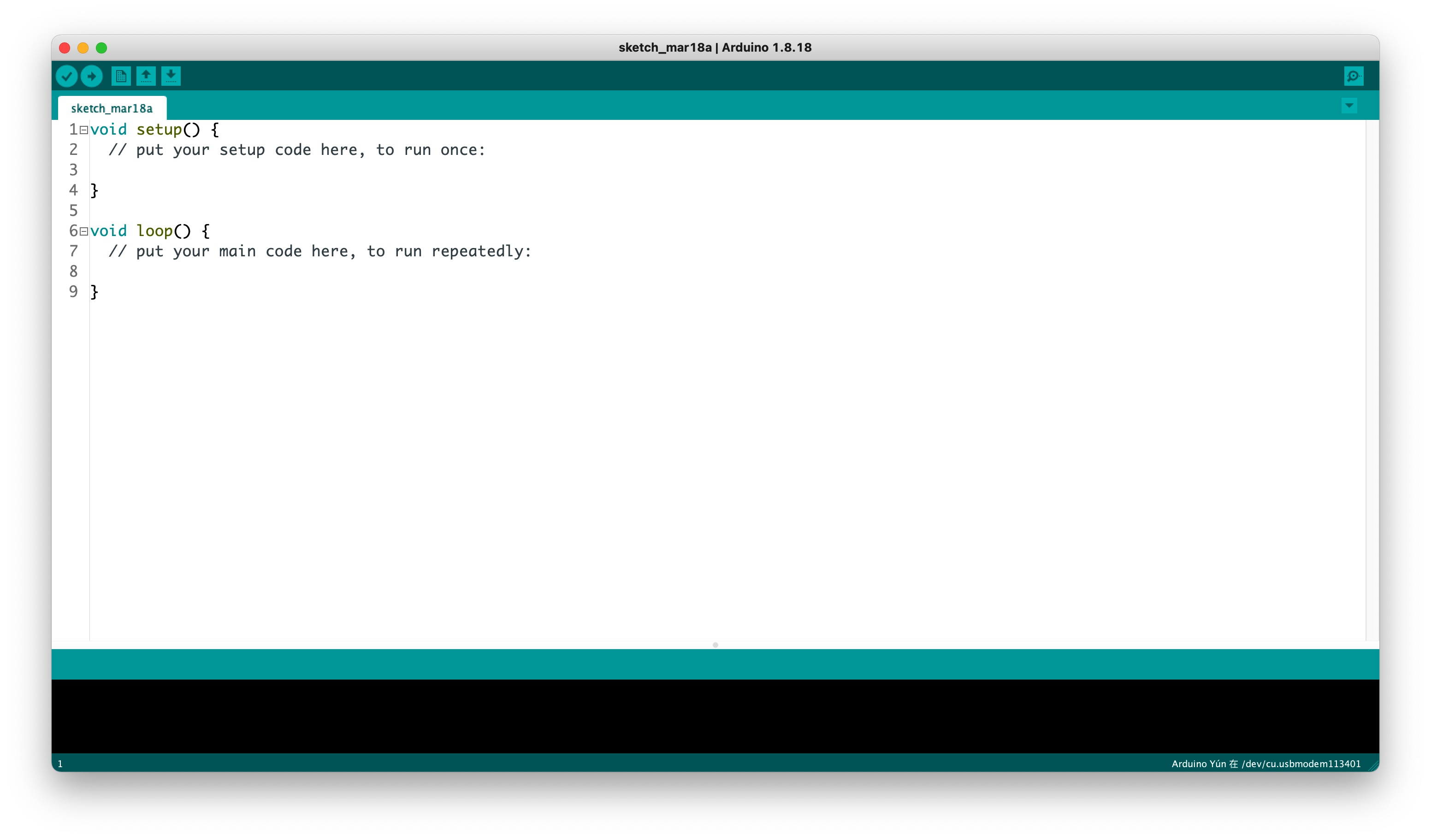Viewport: 1431px width, 840px height.
Task: Select the sketch_mar18a tab
Action: [x=112, y=108]
